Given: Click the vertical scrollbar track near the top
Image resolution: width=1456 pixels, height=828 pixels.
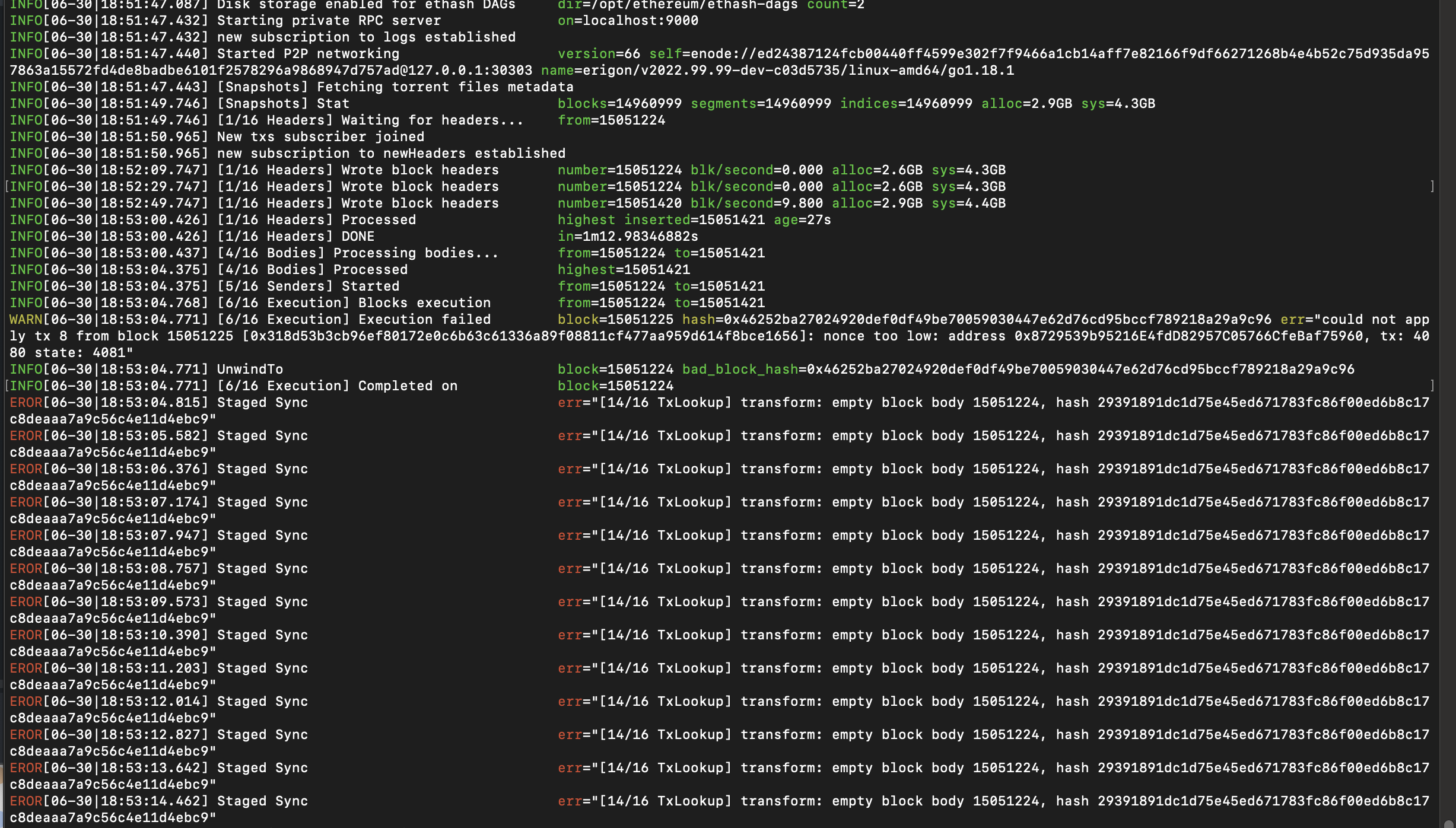Looking at the screenshot, I should (x=1448, y=36).
